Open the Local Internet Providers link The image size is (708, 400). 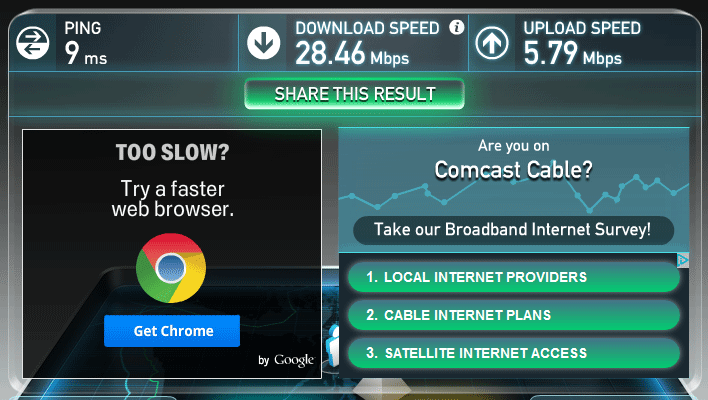[514, 277]
